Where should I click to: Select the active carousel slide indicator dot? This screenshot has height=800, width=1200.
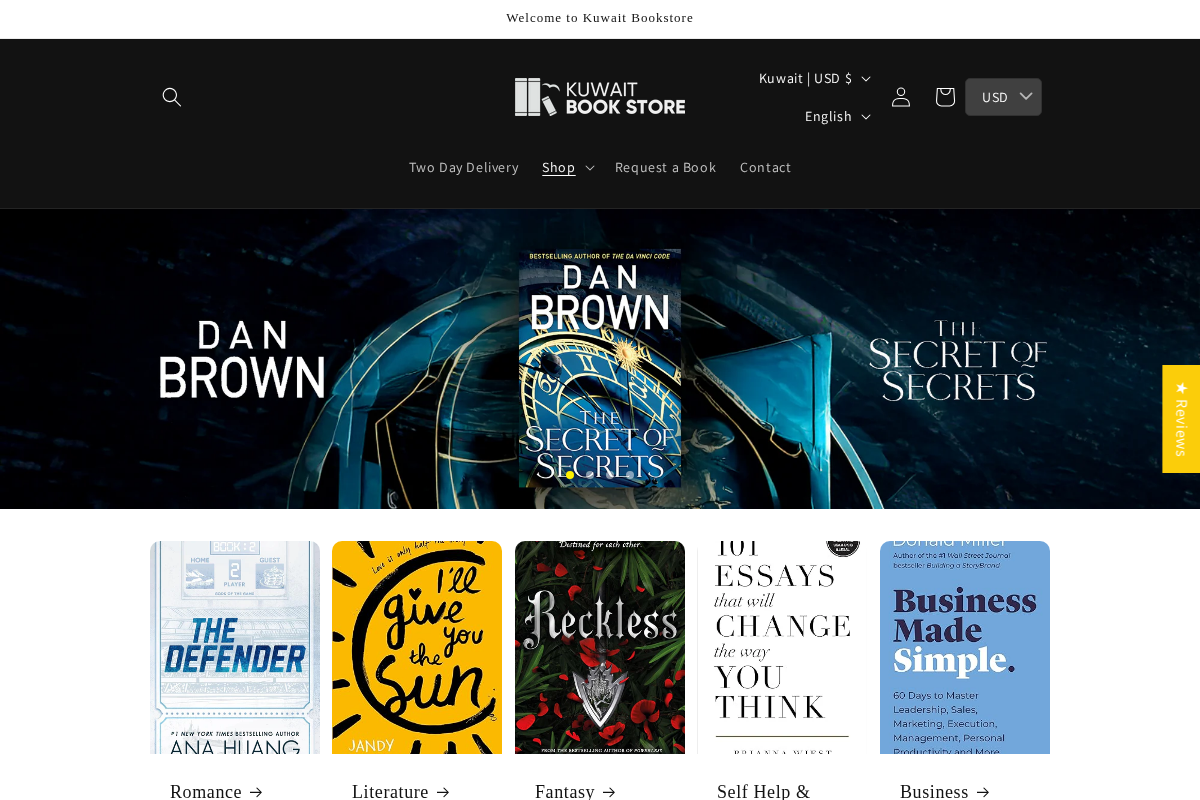click(569, 475)
